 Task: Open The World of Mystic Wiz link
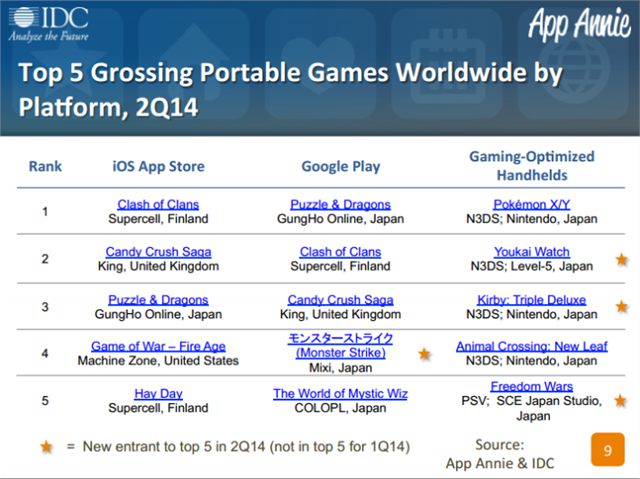point(340,394)
